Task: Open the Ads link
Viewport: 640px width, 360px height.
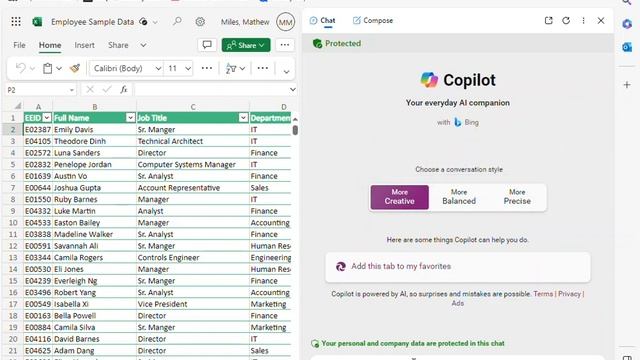Action: [x=458, y=303]
